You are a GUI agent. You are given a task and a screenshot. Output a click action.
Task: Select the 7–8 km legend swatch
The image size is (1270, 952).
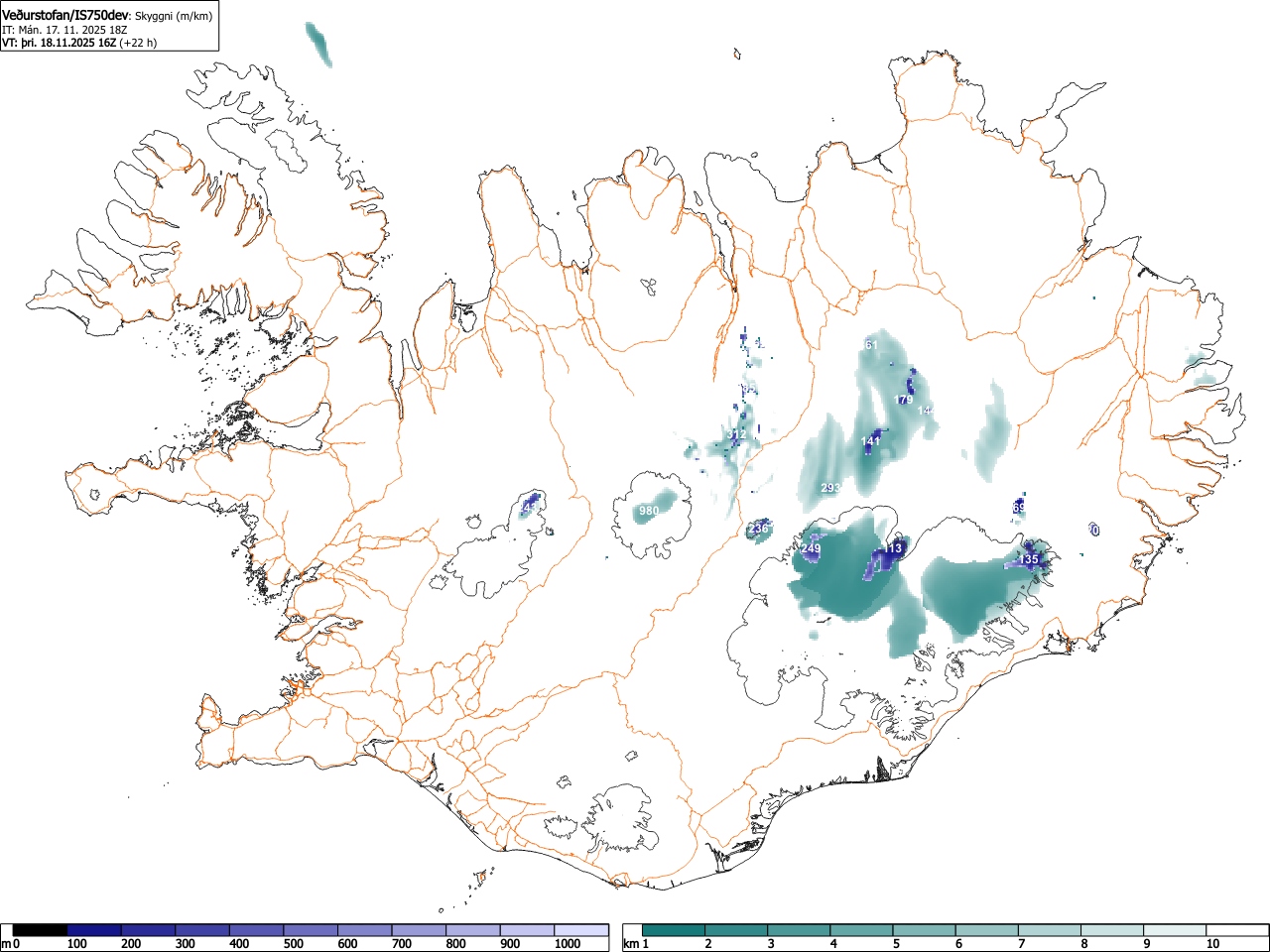click(x=1050, y=930)
